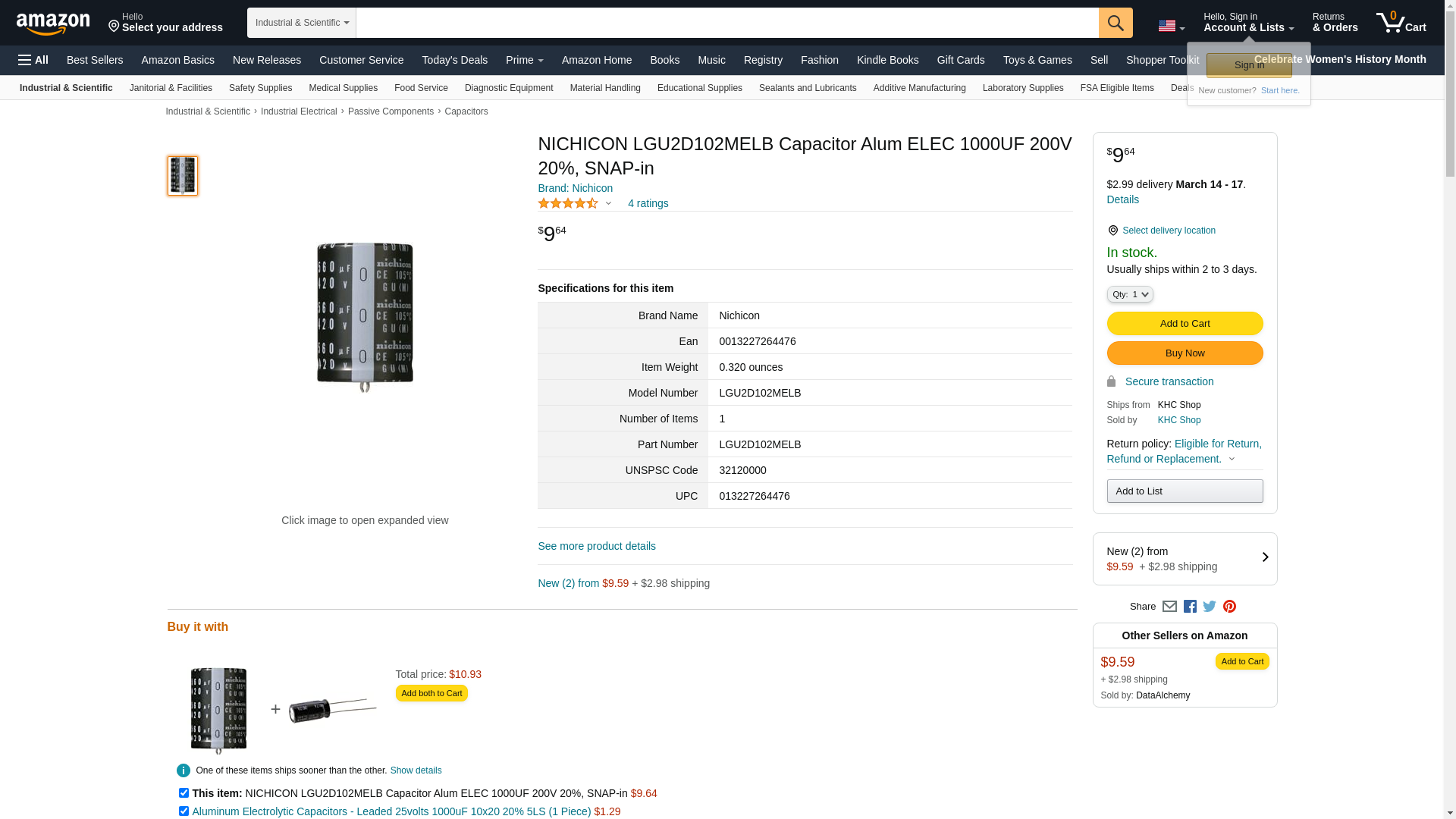Share the product via the email icon
Viewport: 1456px width, 819px height.
1169,607
